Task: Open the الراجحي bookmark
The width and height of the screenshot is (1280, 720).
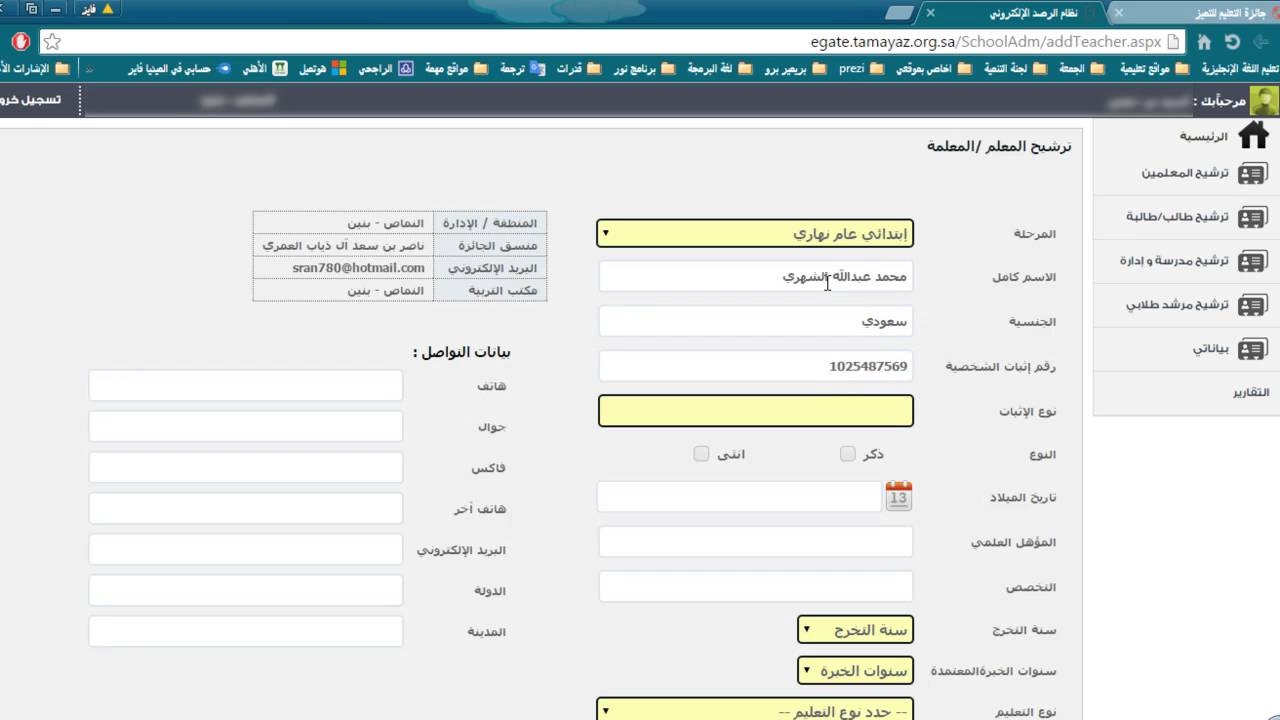Action: click(386, 69)
